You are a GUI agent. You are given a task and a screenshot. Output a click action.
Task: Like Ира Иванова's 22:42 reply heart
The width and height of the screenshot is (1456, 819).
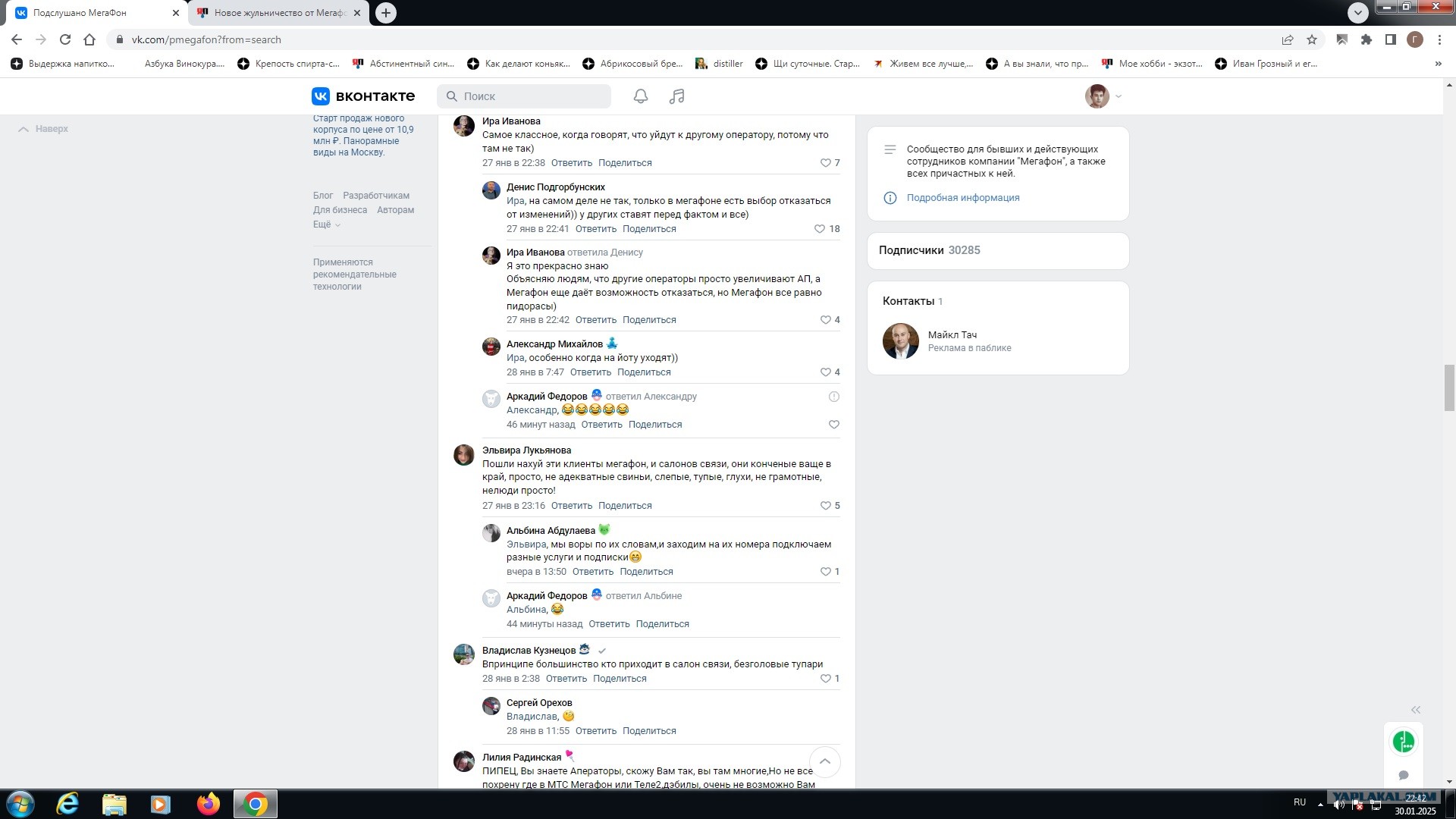[826, 320]
